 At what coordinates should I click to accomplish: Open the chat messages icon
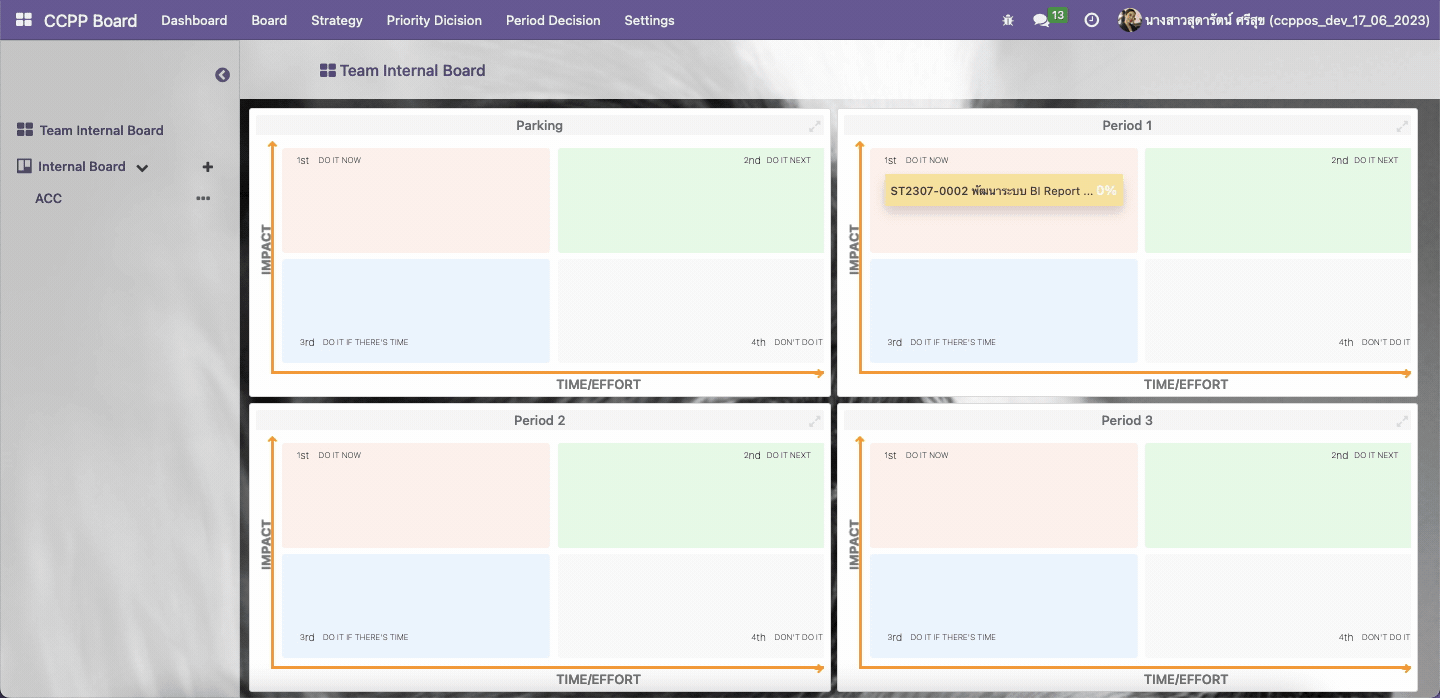pyautogui.click(x=1041, y=20)
